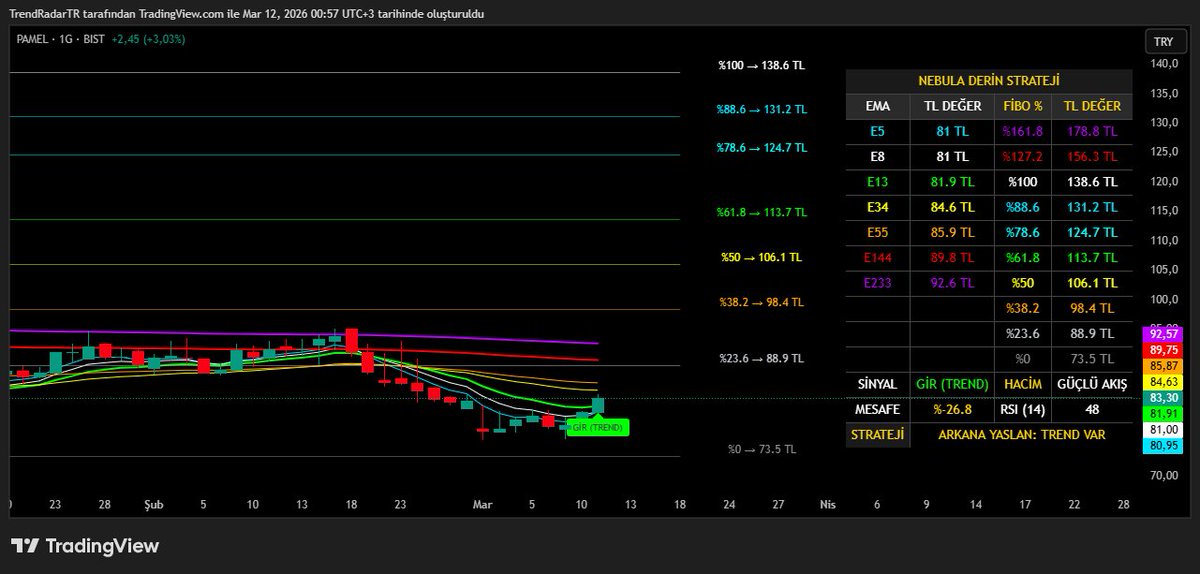This screenshot has height=574, width=1200.
Task: Click the E8 row in EMA column
Action: 878,156
